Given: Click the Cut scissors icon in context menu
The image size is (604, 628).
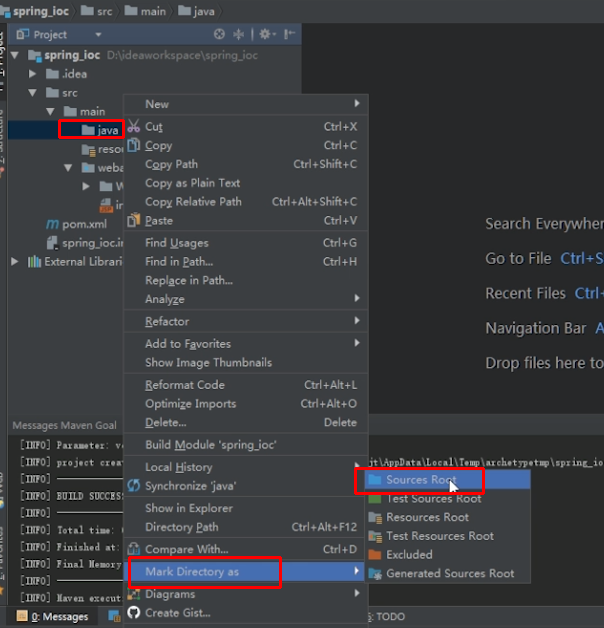Looking at the screenshot, I should pyautogui.click(x=134, y=126).
